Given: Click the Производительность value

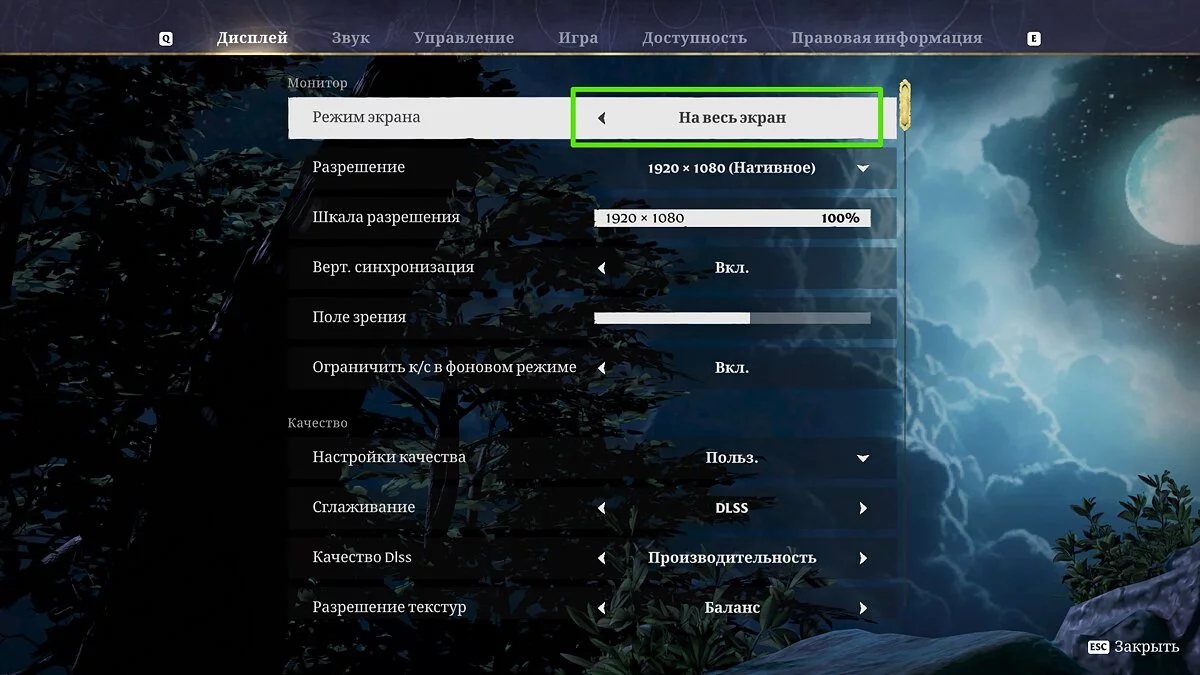Looking at the screenshot, I should [x=732, y=558].
